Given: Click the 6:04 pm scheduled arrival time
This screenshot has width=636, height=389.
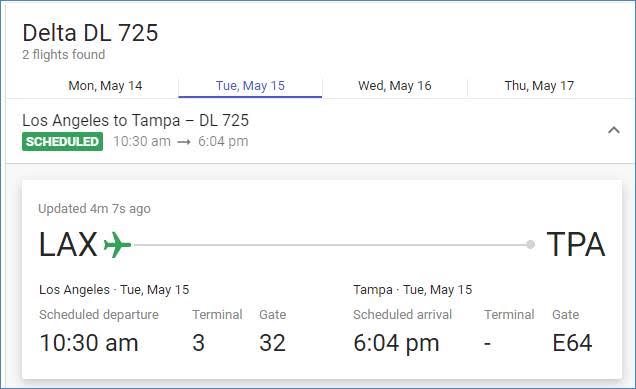Looking at the screenshot, I should click(x=396, y=343).
